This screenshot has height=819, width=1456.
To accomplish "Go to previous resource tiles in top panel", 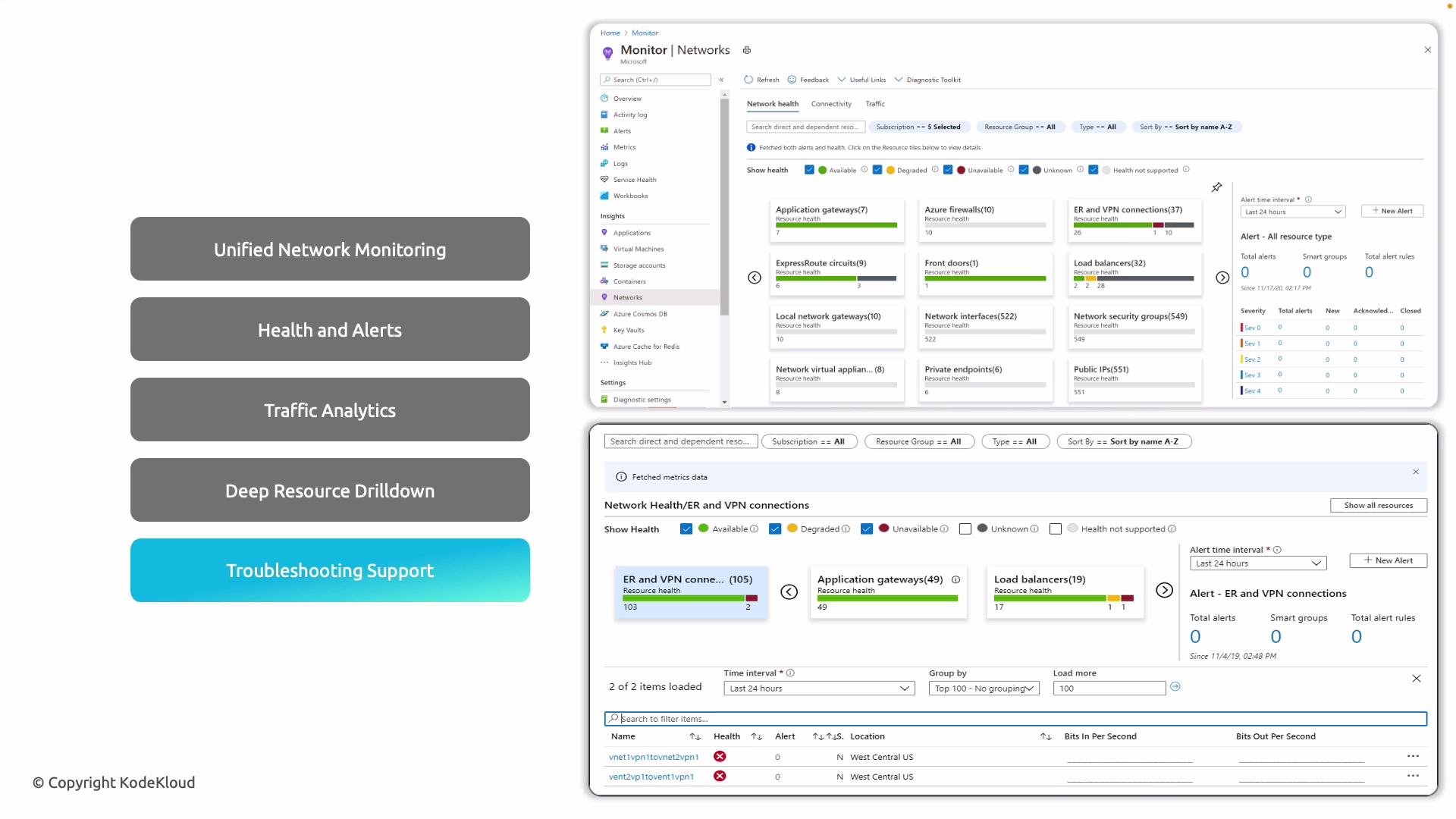I will [755, 278].
